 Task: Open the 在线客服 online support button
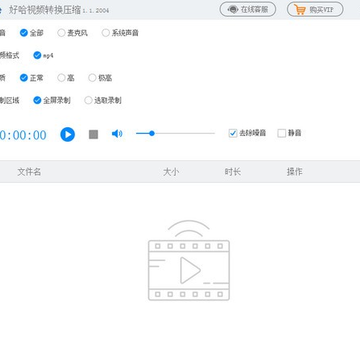coord(248,9)
